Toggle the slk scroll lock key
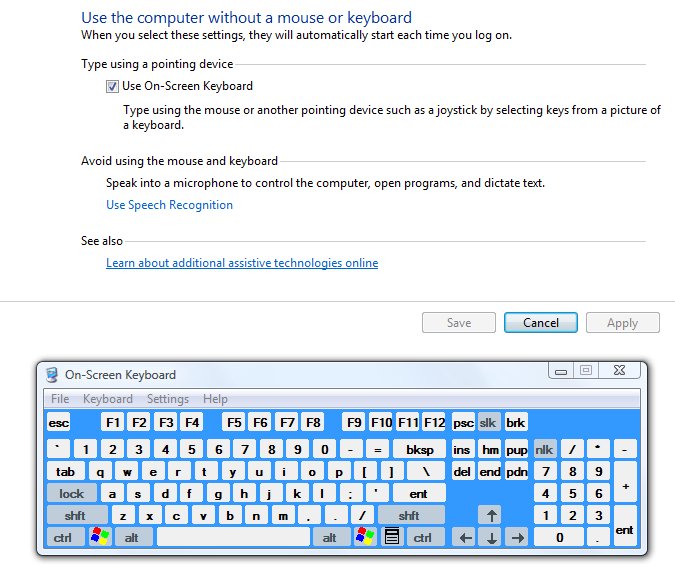This screenshot has width=675, height=567. (488, 422)
